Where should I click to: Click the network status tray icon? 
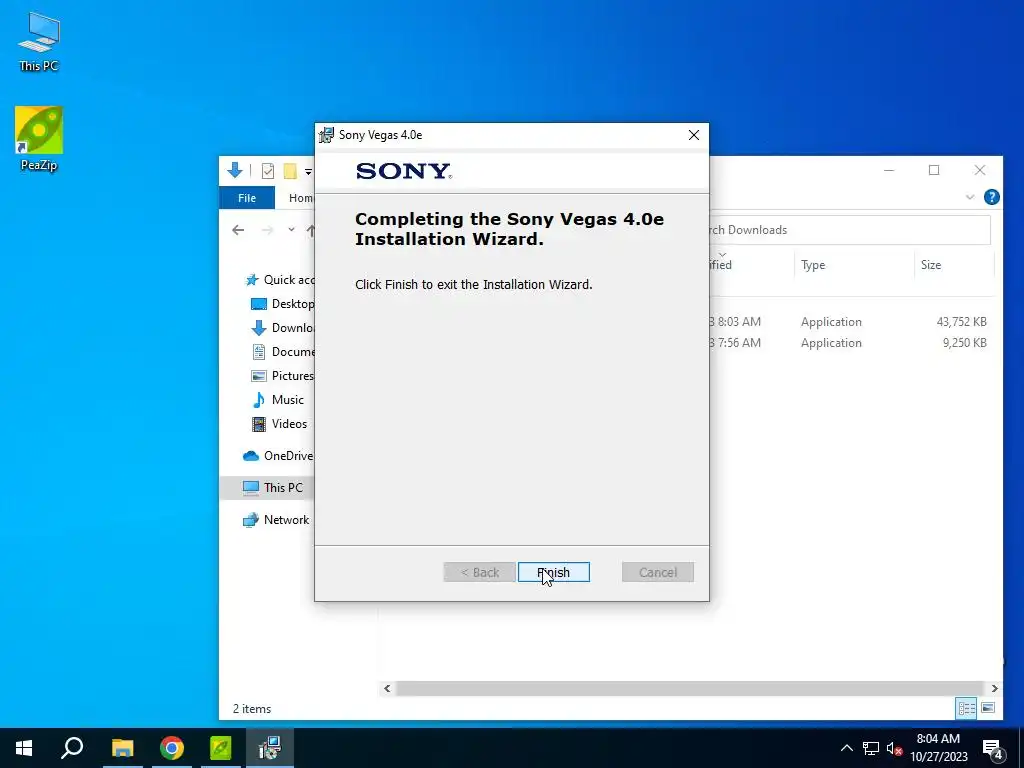871,748
